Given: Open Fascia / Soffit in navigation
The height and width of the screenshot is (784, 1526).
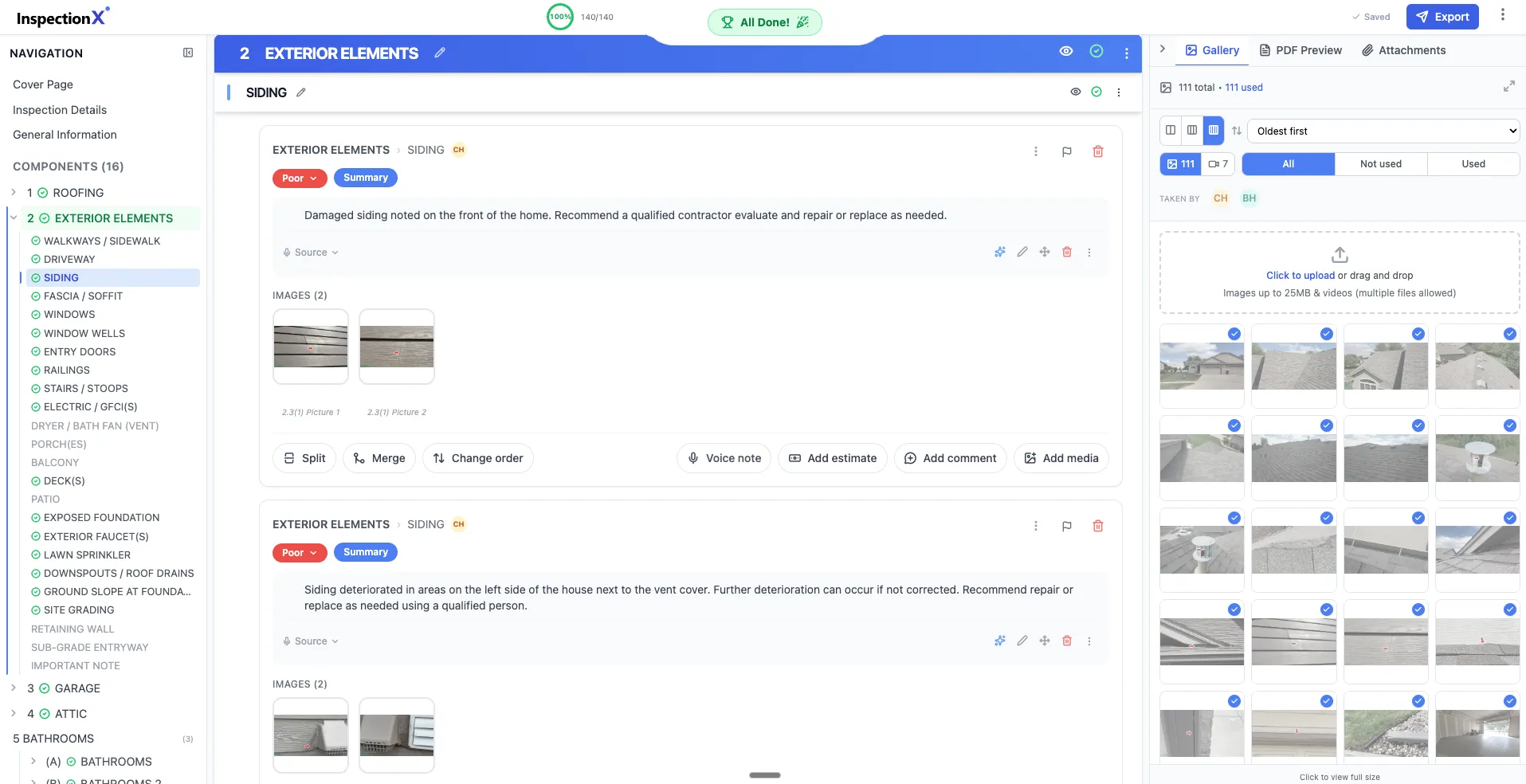Looking at the screenshot, I should tap(83, 296).
